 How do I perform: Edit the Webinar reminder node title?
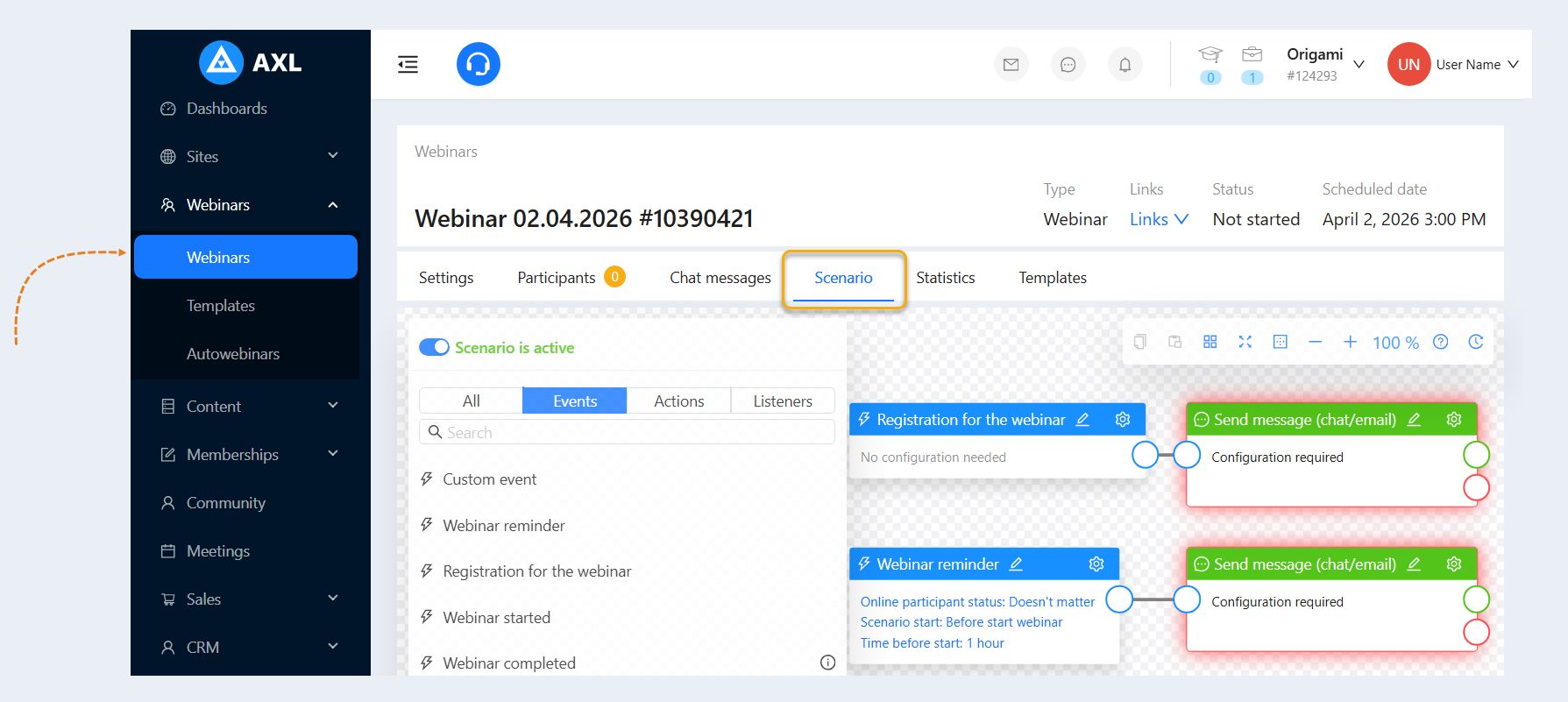(1016, 564)
